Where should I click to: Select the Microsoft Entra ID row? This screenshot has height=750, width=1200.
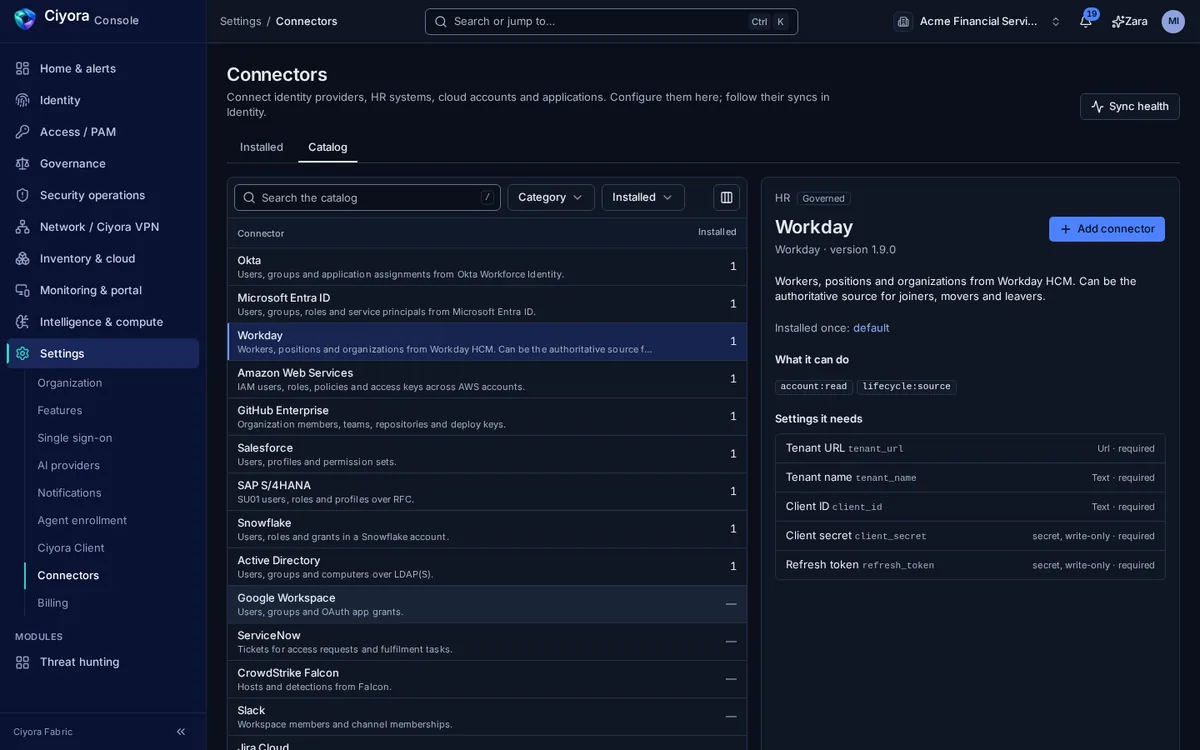click(487, 304)
